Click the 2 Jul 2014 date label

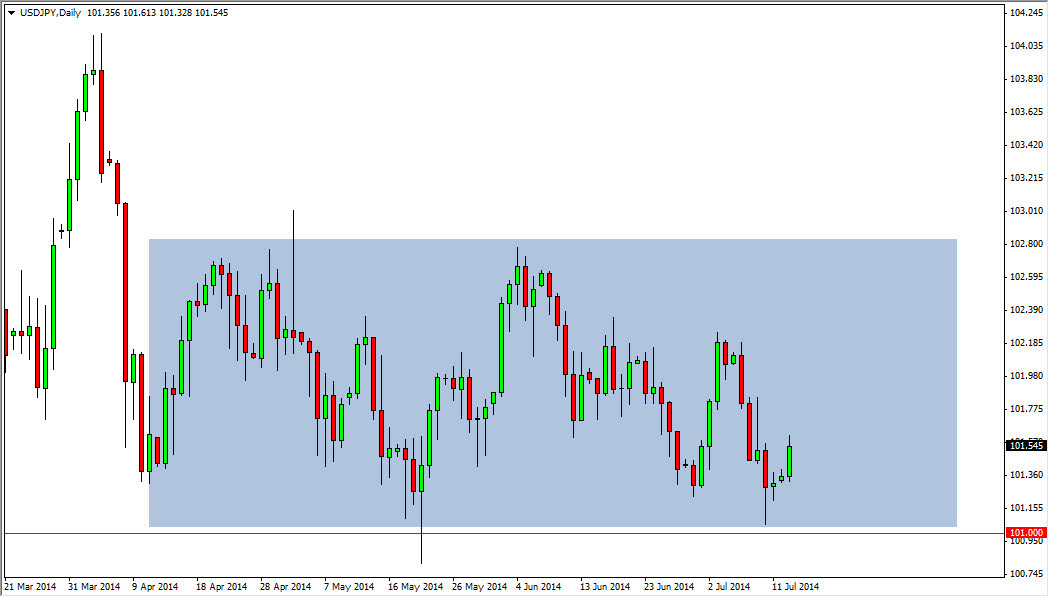coord(729,586)
